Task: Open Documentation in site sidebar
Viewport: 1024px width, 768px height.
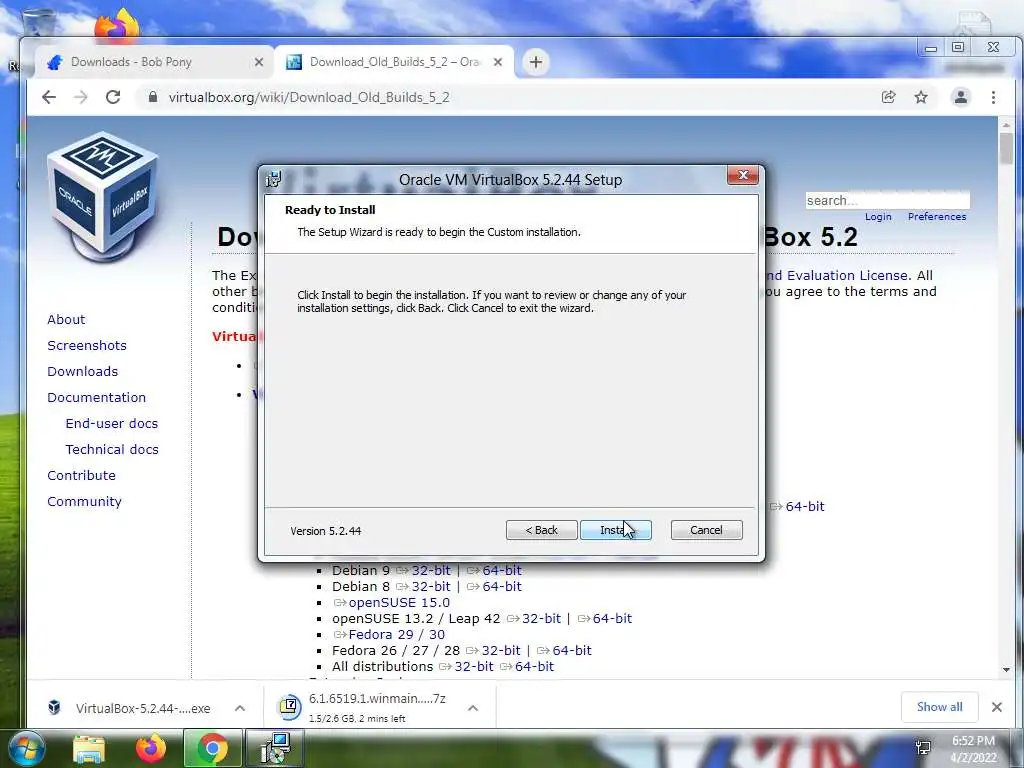Action: point(97,398)
